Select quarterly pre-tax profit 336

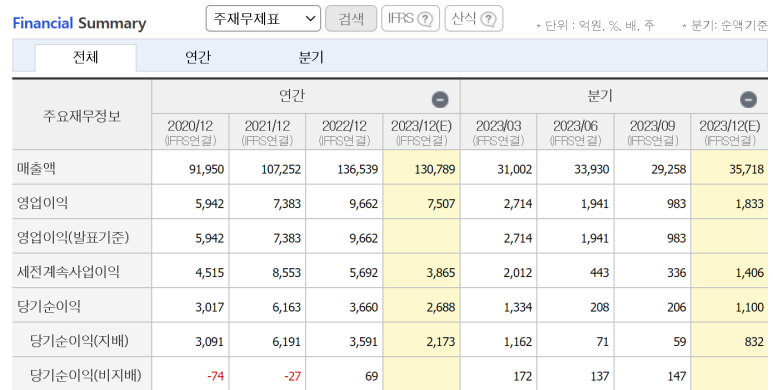[x=676, y=273]
